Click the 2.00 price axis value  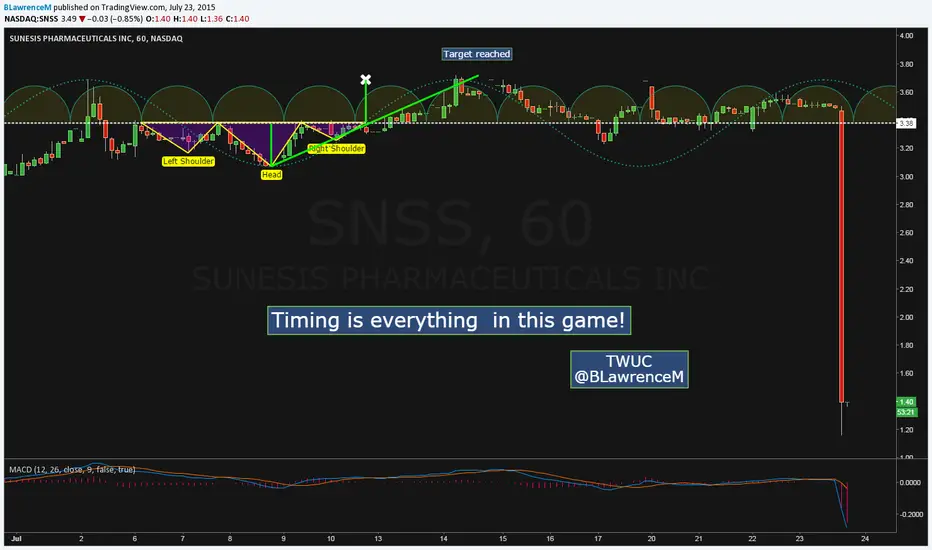[906, 317]
